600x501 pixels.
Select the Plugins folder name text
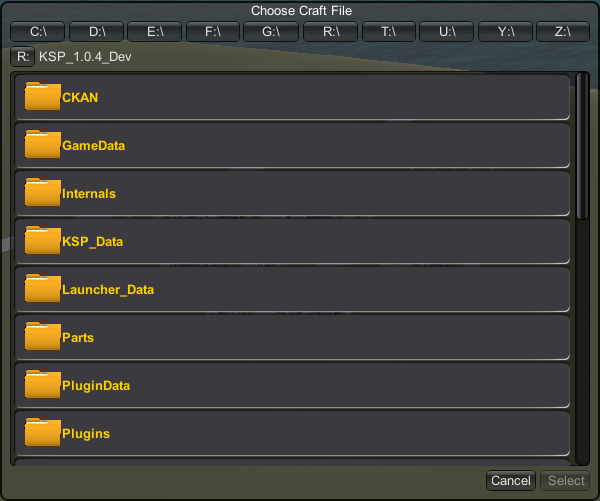(x=86, y=434)
